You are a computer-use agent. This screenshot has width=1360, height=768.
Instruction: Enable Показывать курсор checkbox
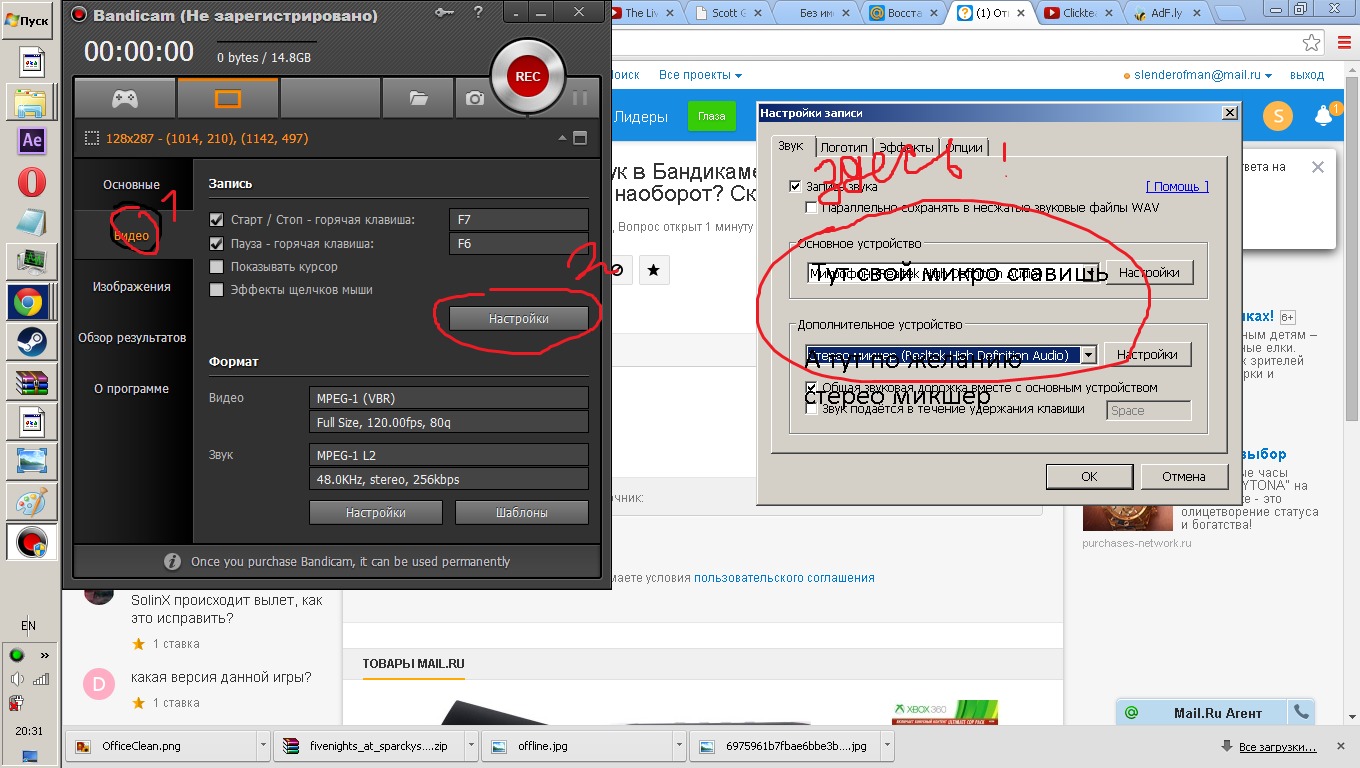[216, 267]
